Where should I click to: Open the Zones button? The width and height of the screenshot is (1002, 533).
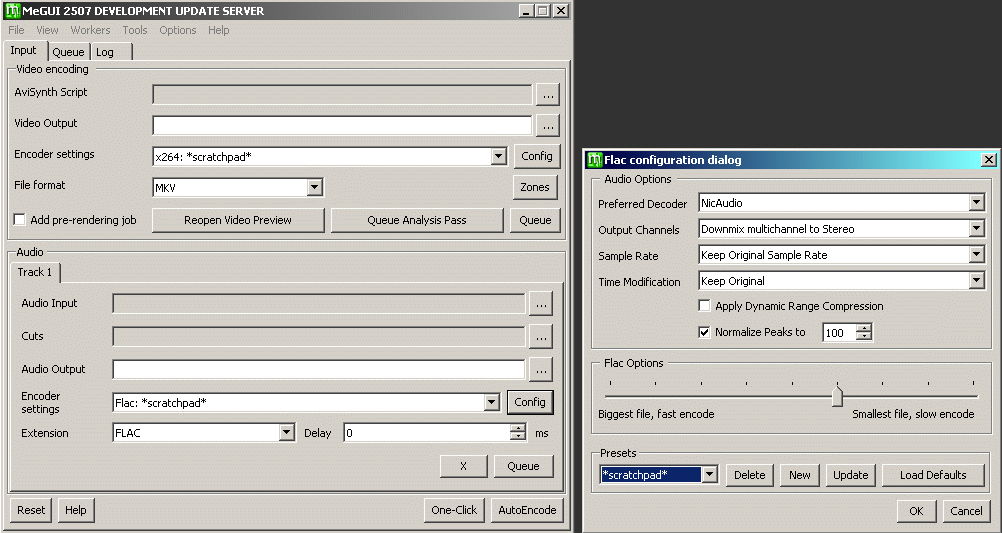[535, 187]
